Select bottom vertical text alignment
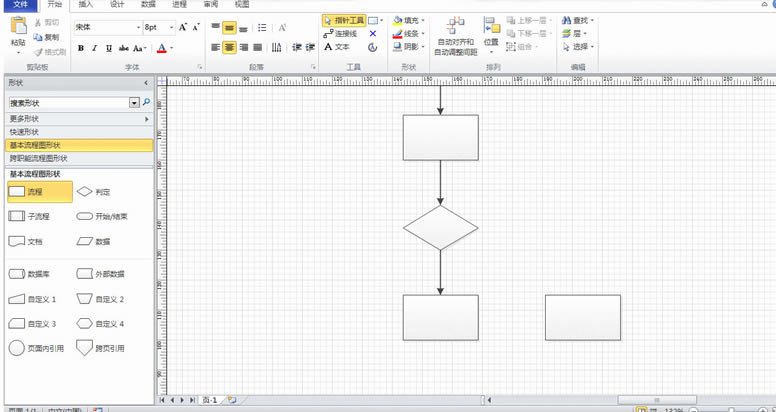 coord(243,28)
